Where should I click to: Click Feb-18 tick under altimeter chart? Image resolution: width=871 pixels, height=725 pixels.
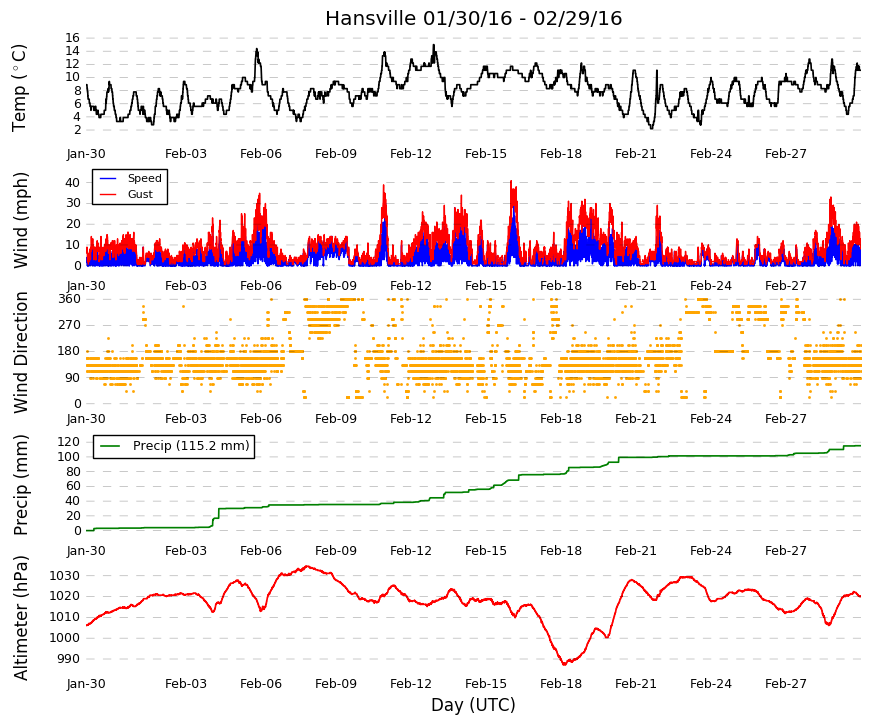tap(560, 684)
